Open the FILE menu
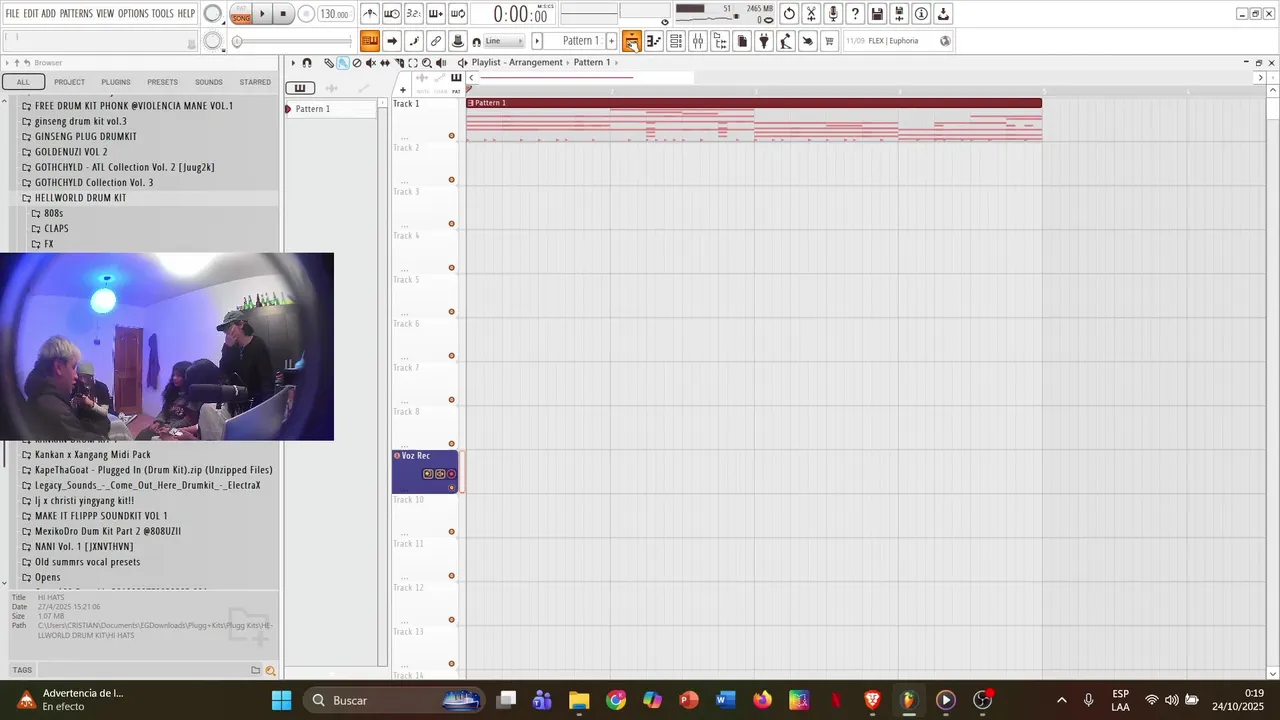 (12, 14)
